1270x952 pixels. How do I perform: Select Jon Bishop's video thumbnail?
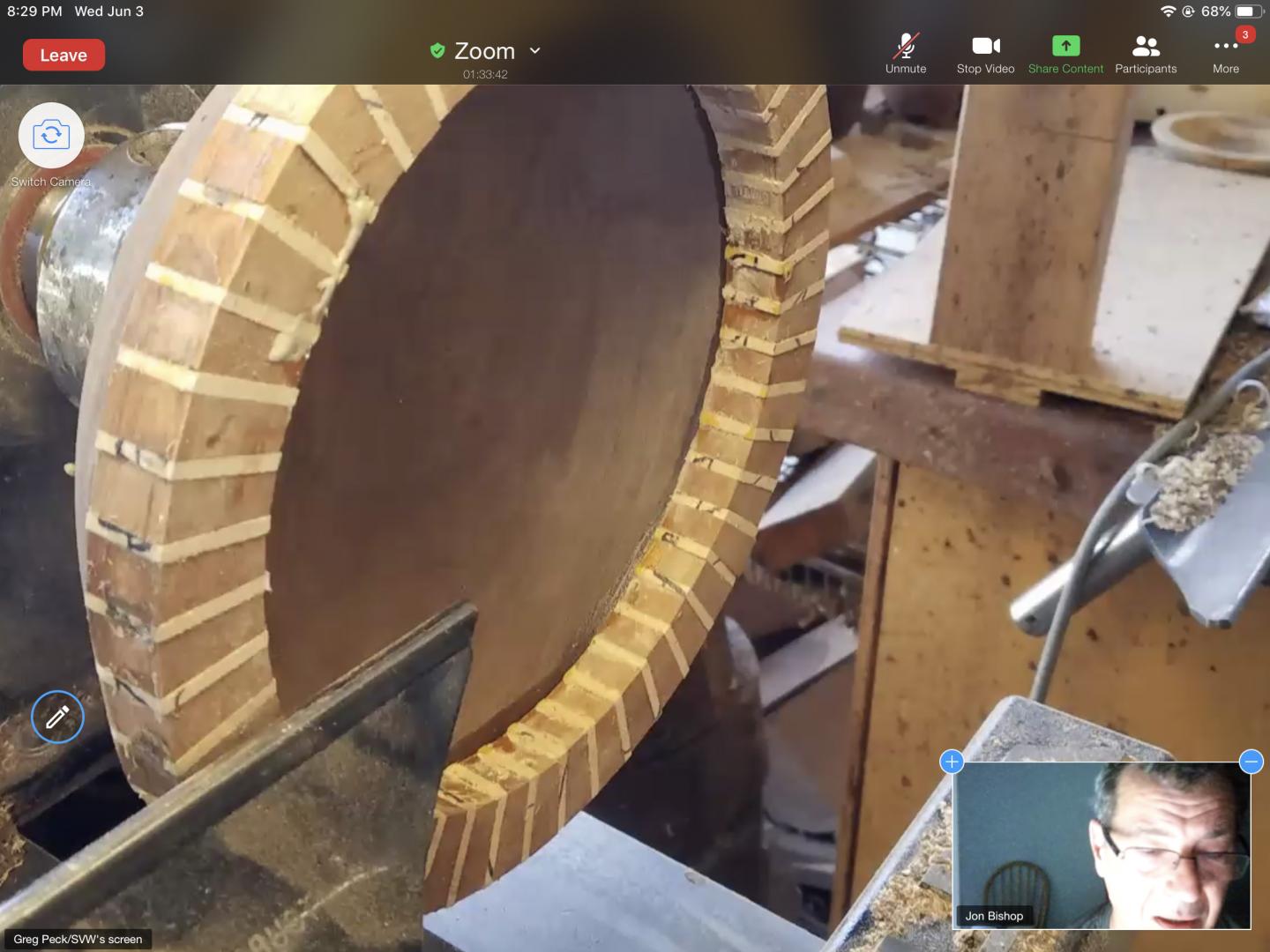click(1102, 845)
